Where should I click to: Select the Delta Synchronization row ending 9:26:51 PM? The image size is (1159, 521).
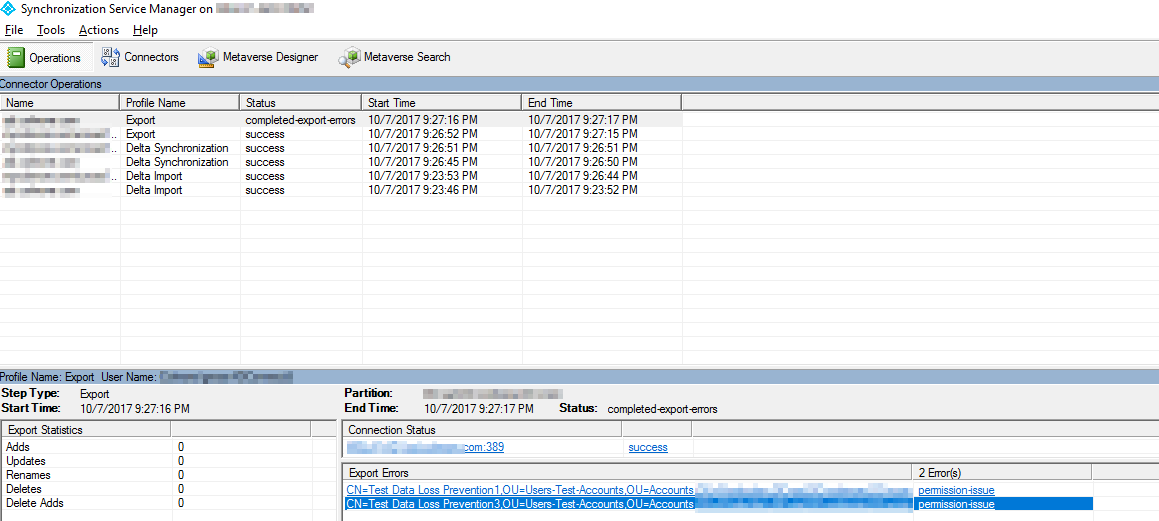click(x=177, y=148)
